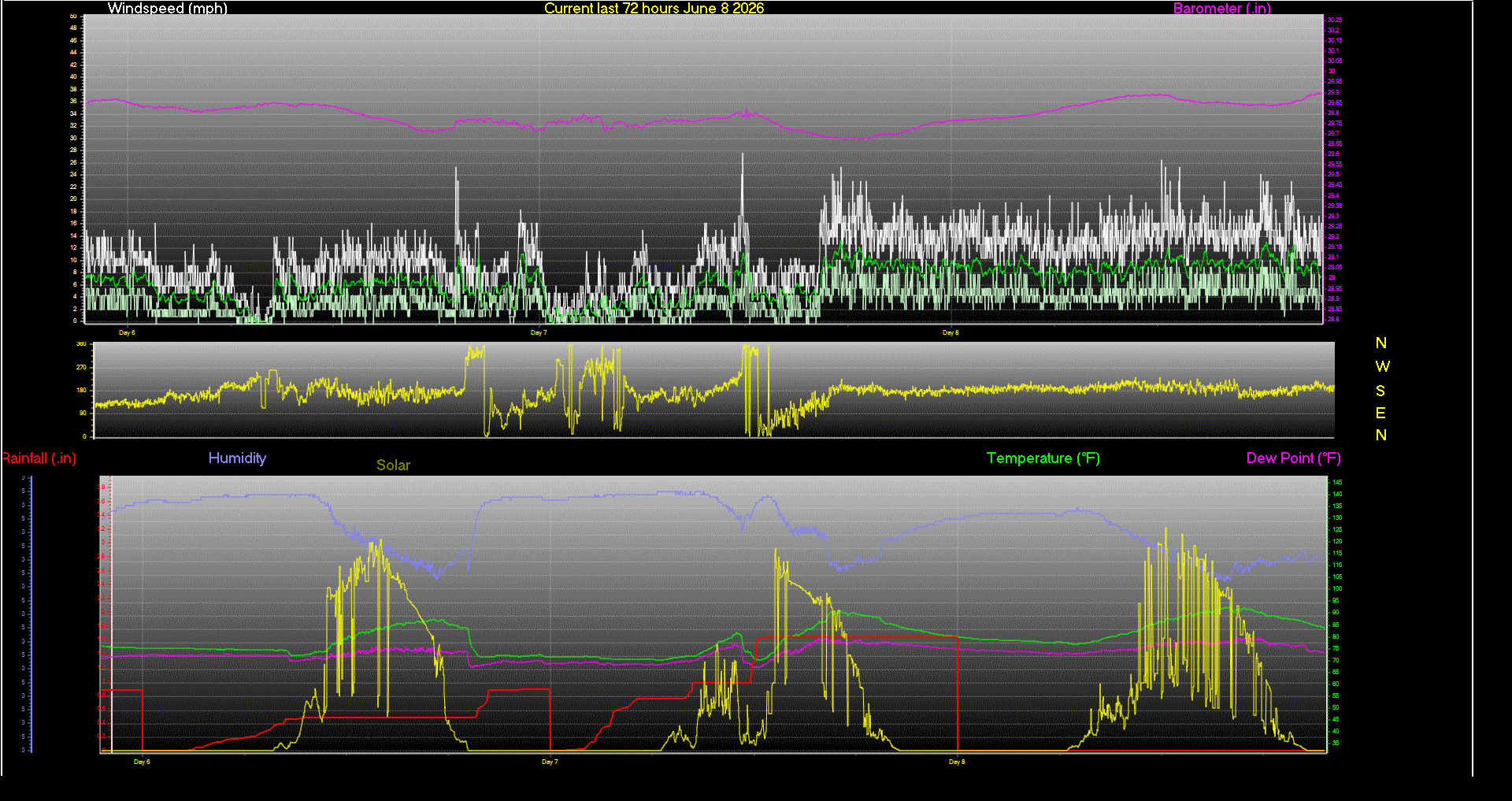
Task: Click the bottom 'N' compass direction label
Action: coord(1381,435)
